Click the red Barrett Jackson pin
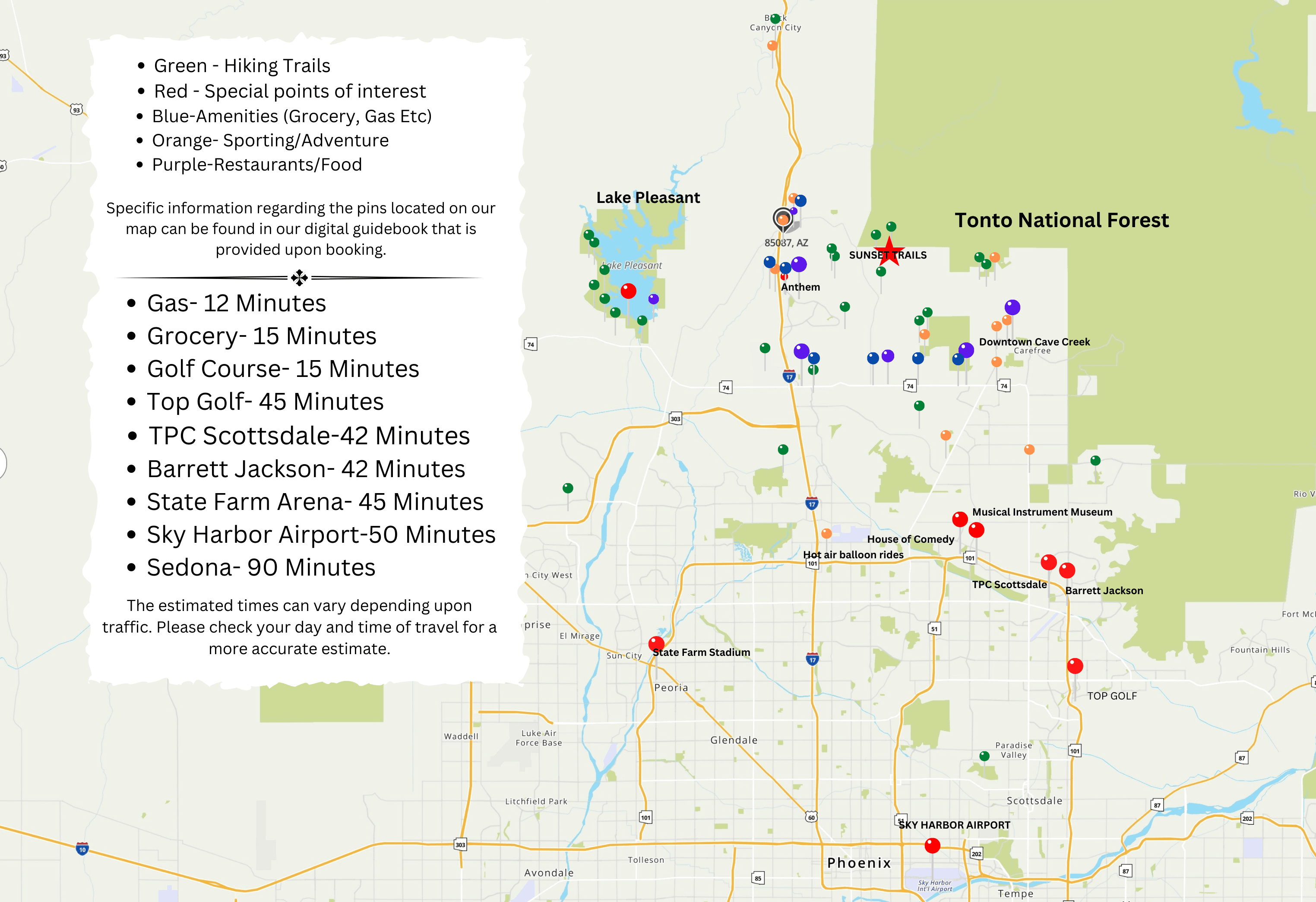1316x902 pixels. (x=1067, y=570)
